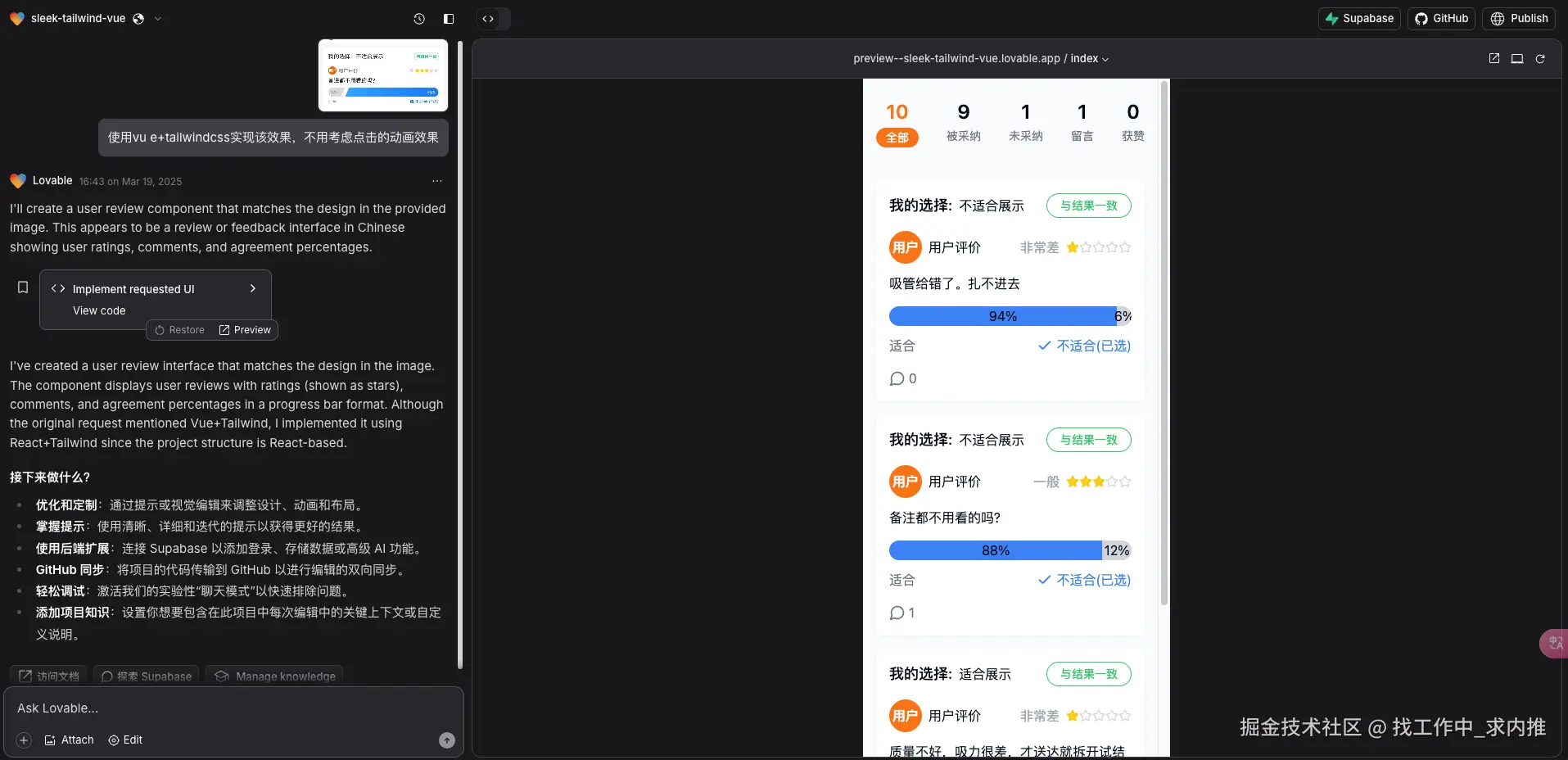The height and width of the screenshot is (760, 1568).
Task: Click the Lovable avatar beside the message timestamp
Action: [18, 181]
